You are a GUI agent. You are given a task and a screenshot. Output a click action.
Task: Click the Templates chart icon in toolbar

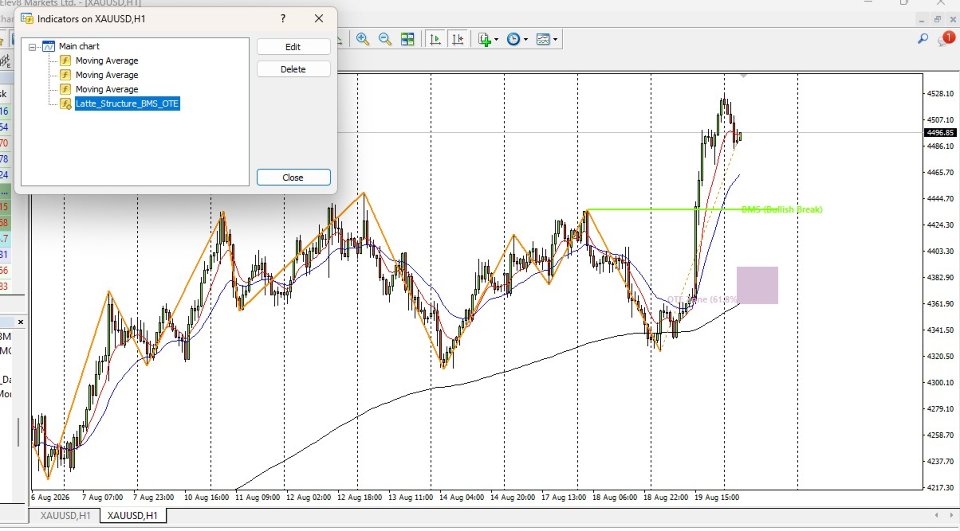point(543,39)
